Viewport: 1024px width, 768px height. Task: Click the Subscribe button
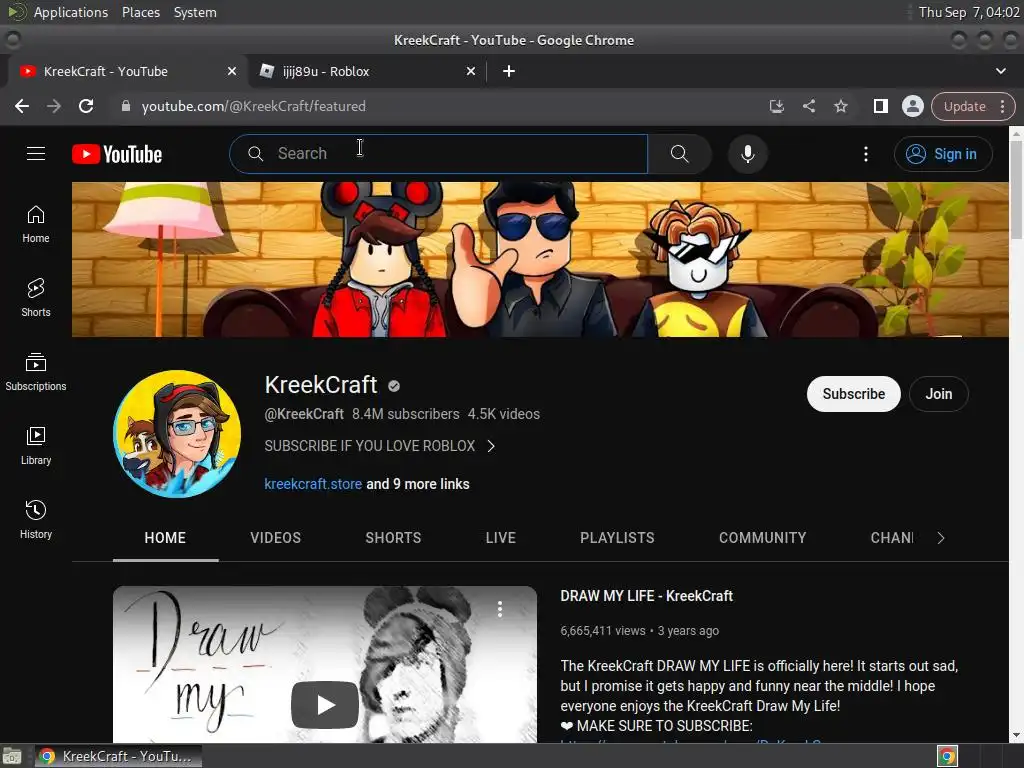coord(854,394)
